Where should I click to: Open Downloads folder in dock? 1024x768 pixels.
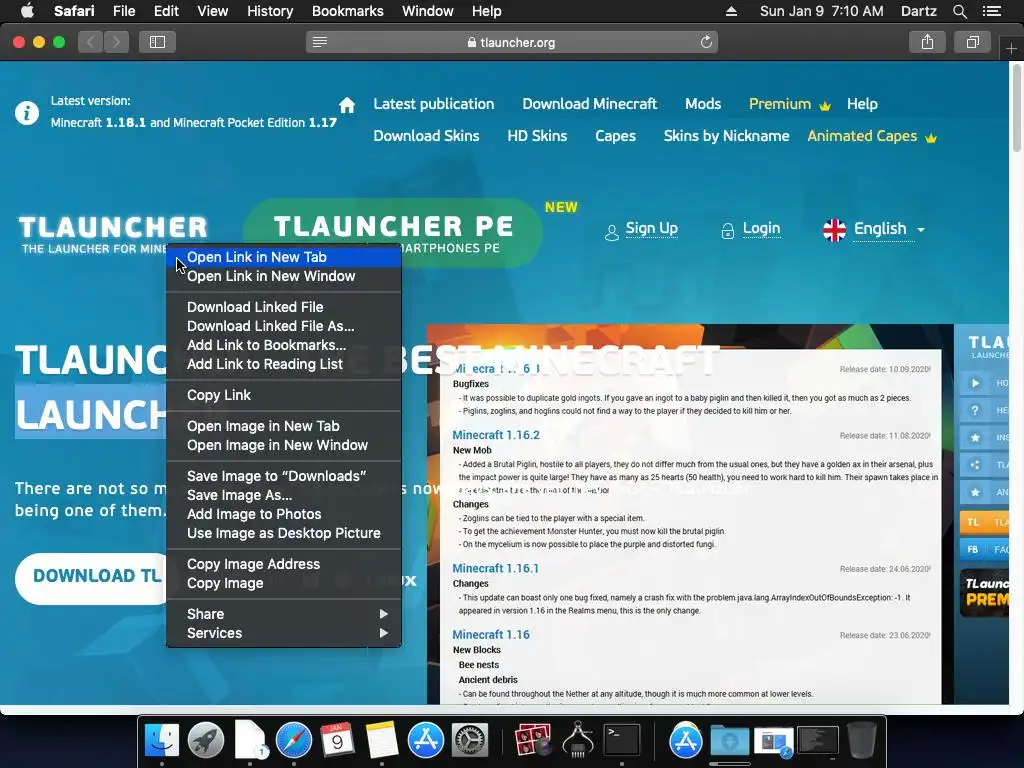tap(729, 741)
